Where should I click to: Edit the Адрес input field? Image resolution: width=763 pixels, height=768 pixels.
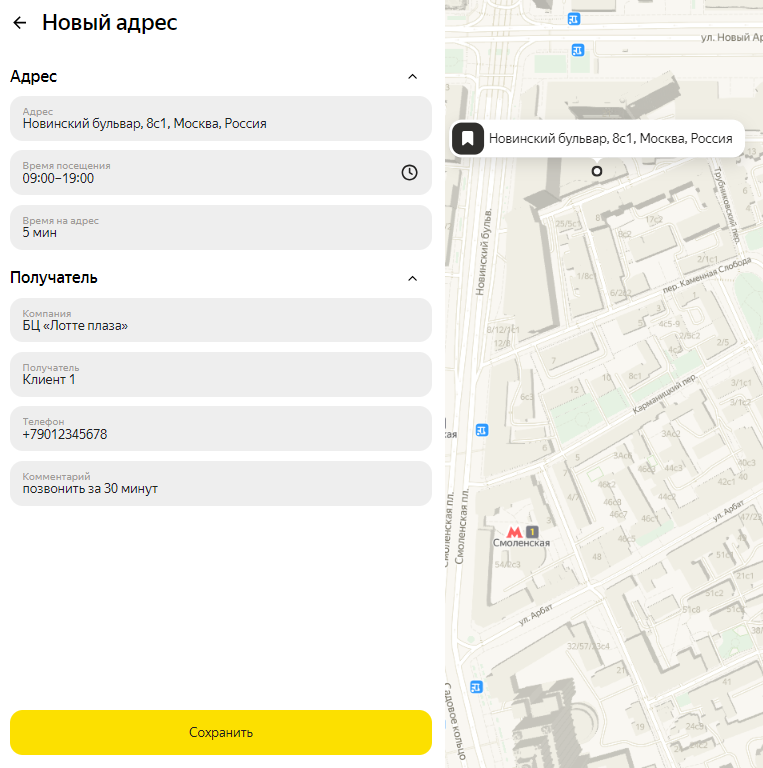click(x=221, y=119)
